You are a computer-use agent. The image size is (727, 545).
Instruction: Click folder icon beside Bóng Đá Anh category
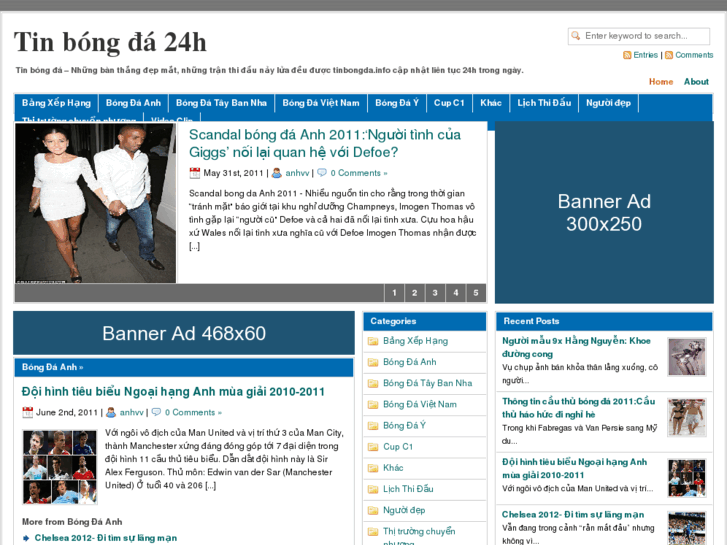point(373,362)
